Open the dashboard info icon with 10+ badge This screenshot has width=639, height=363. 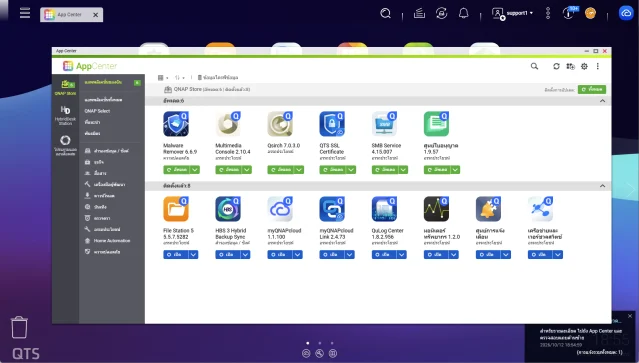569,13
